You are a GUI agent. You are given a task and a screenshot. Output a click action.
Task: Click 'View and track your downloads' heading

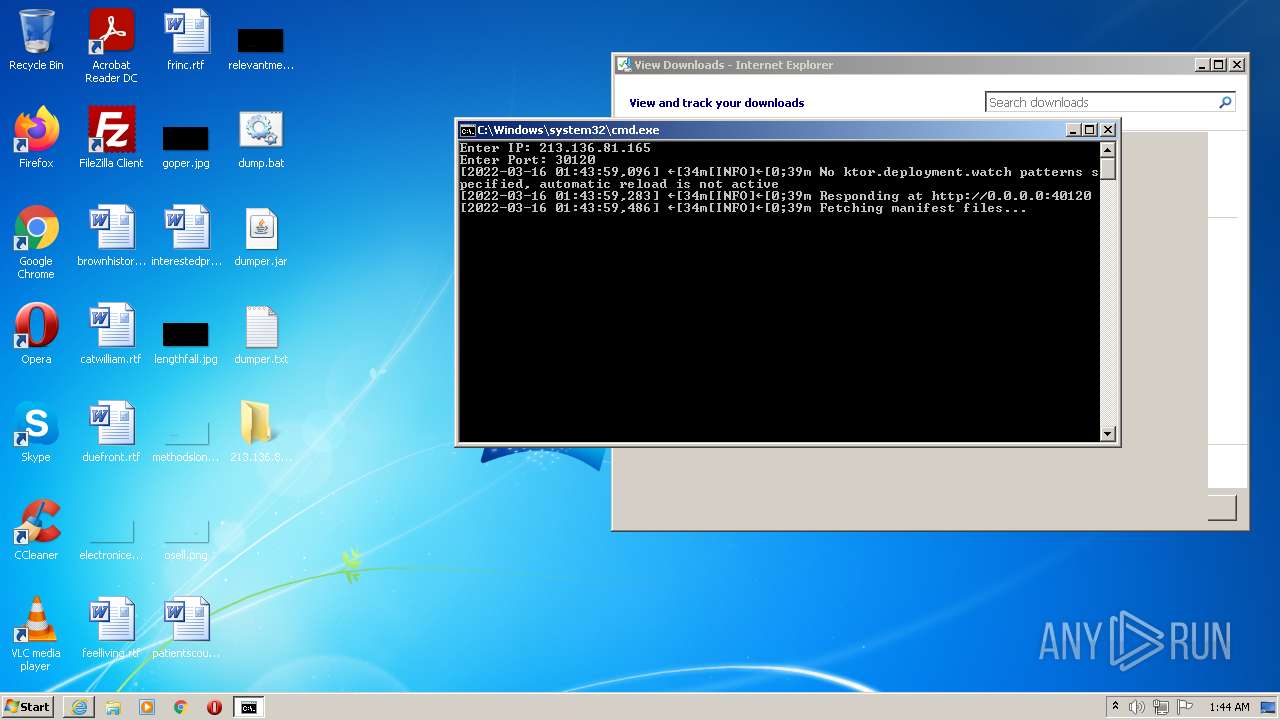coord(717,103)
